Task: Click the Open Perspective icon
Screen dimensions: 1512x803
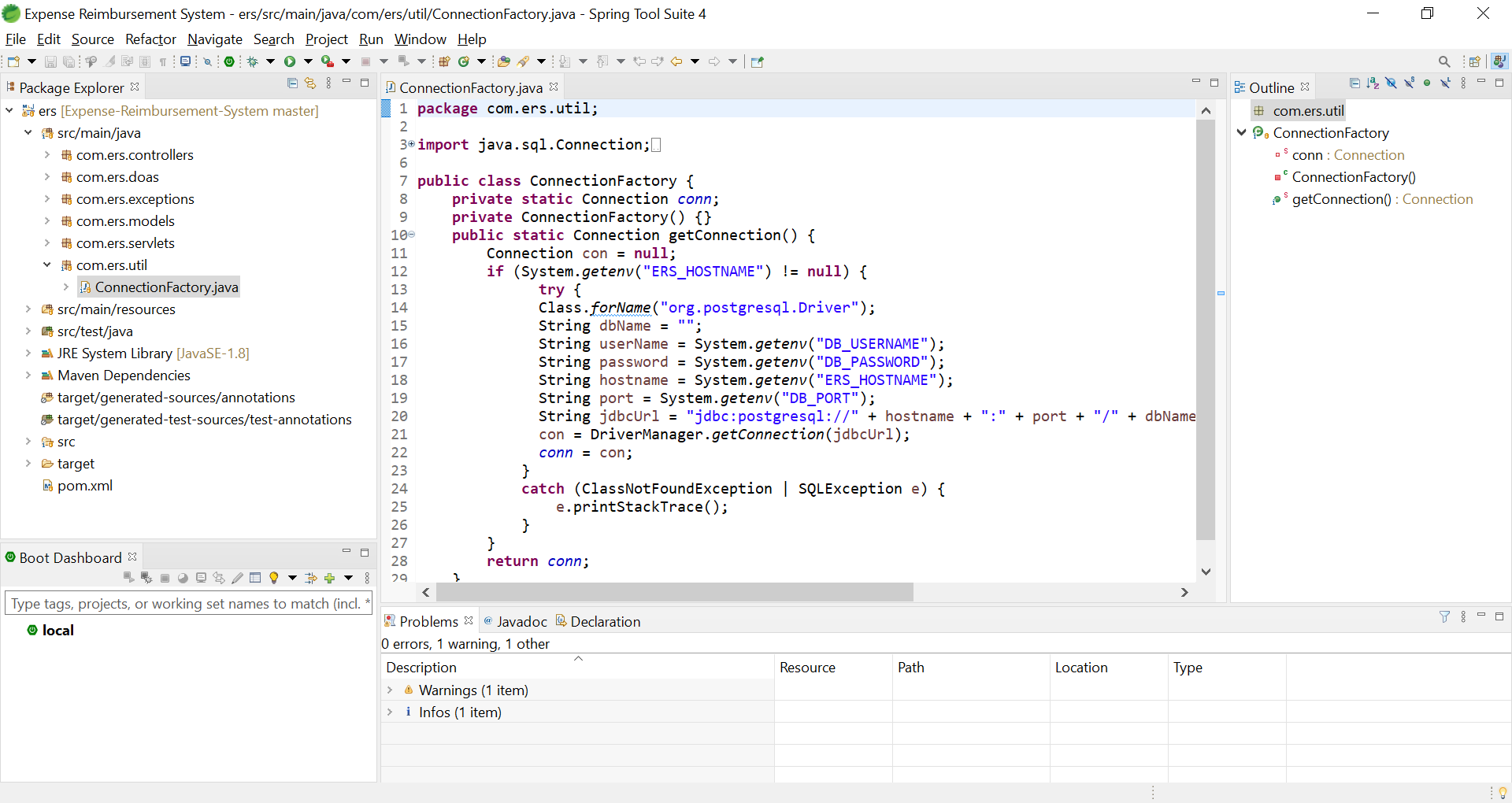Action: point(1474,61)
